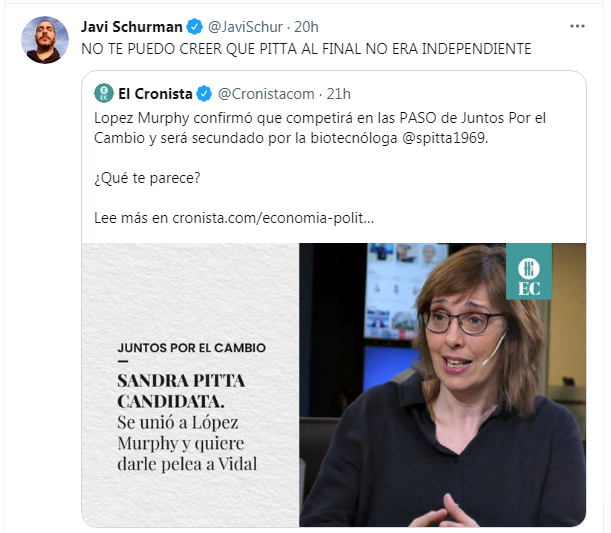Open the 21h quoted tweet timestamp

click(339, 94)
